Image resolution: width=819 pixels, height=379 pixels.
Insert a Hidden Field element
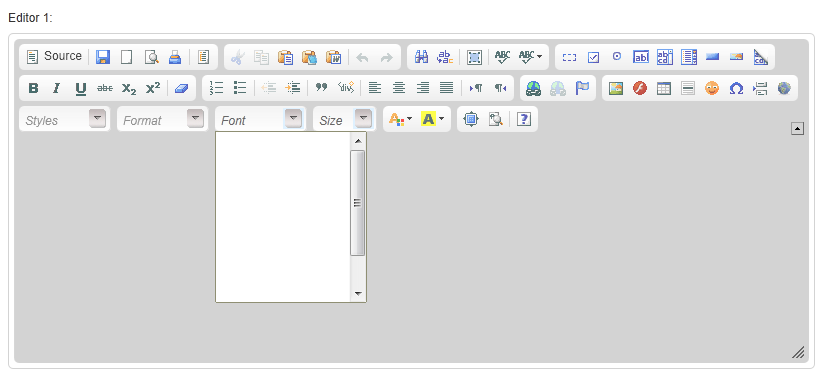[760, 57]
